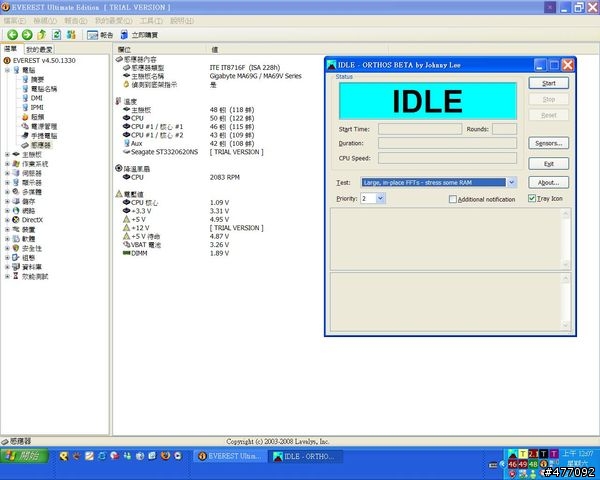The height and width of the screenshot is (480, 600).
Task: Click the Security (安全性) shield tree icon
Action: [x=16, y=248]
